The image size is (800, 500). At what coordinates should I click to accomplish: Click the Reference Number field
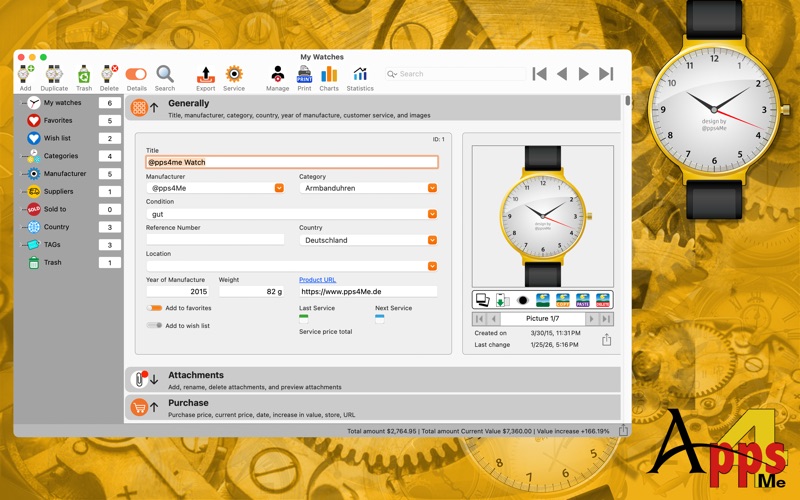[x=215, y=239]
